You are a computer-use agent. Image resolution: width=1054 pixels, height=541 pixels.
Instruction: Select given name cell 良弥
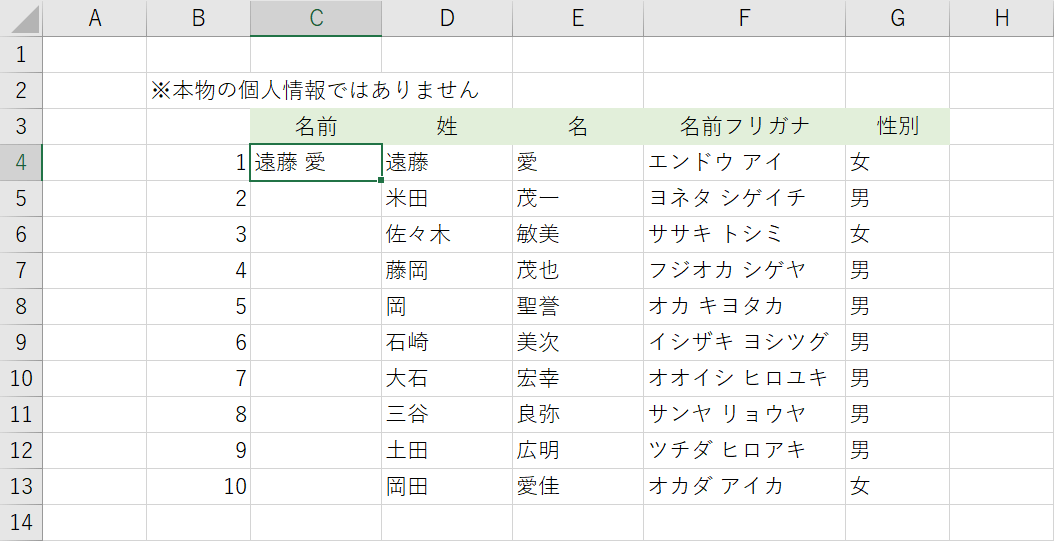click(x=578, y=415)
